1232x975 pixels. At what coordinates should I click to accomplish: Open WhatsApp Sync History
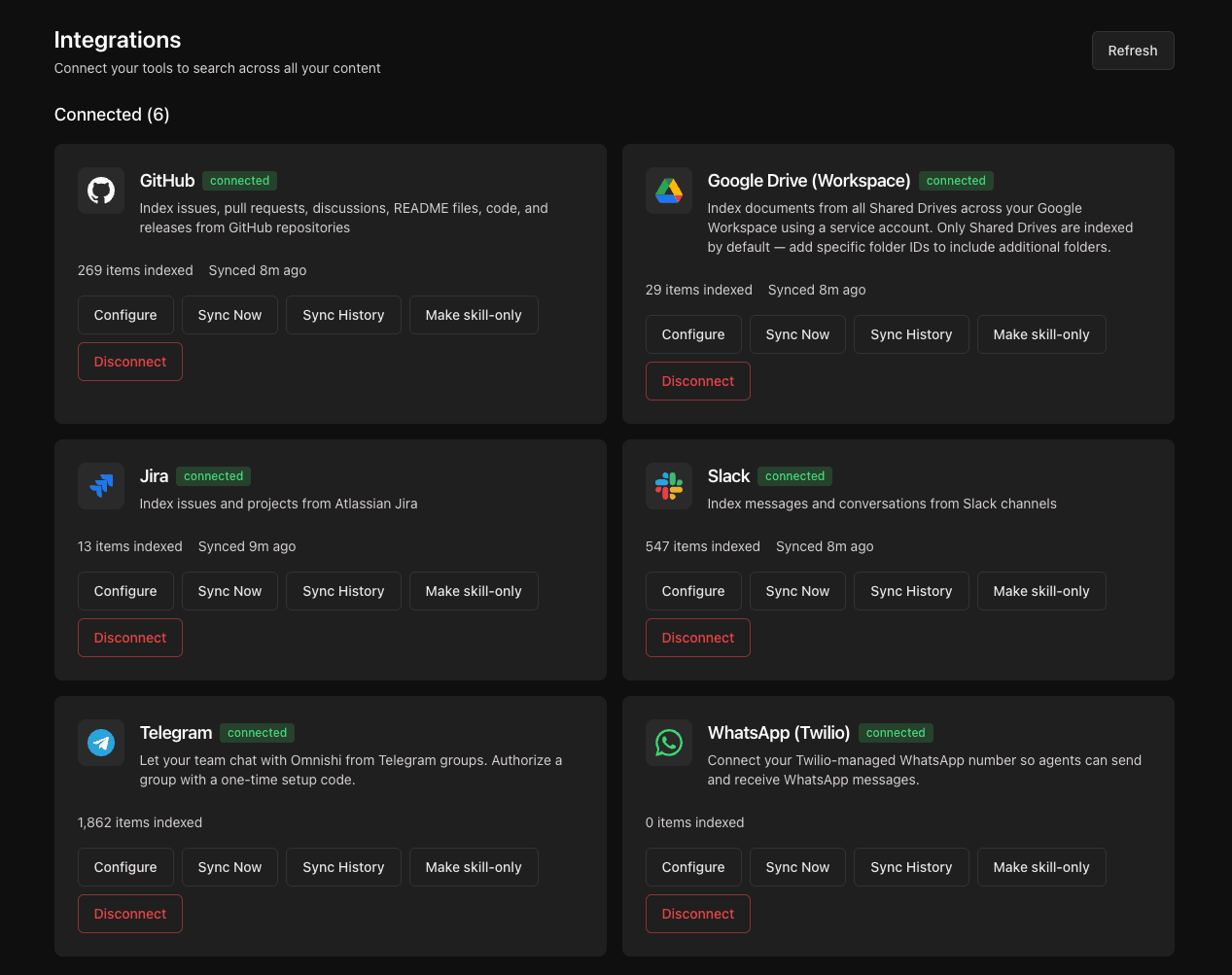point(911,867)
